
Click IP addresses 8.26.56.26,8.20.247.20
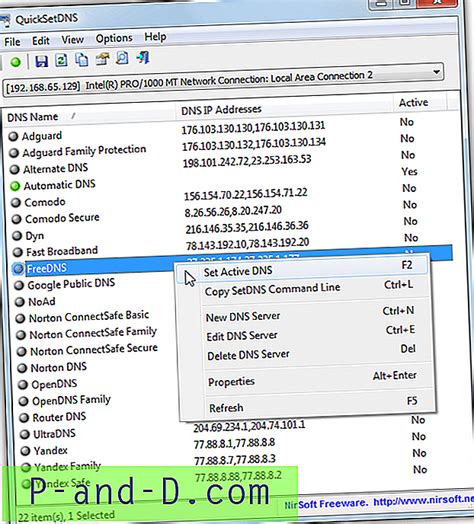tap(233, 211)
